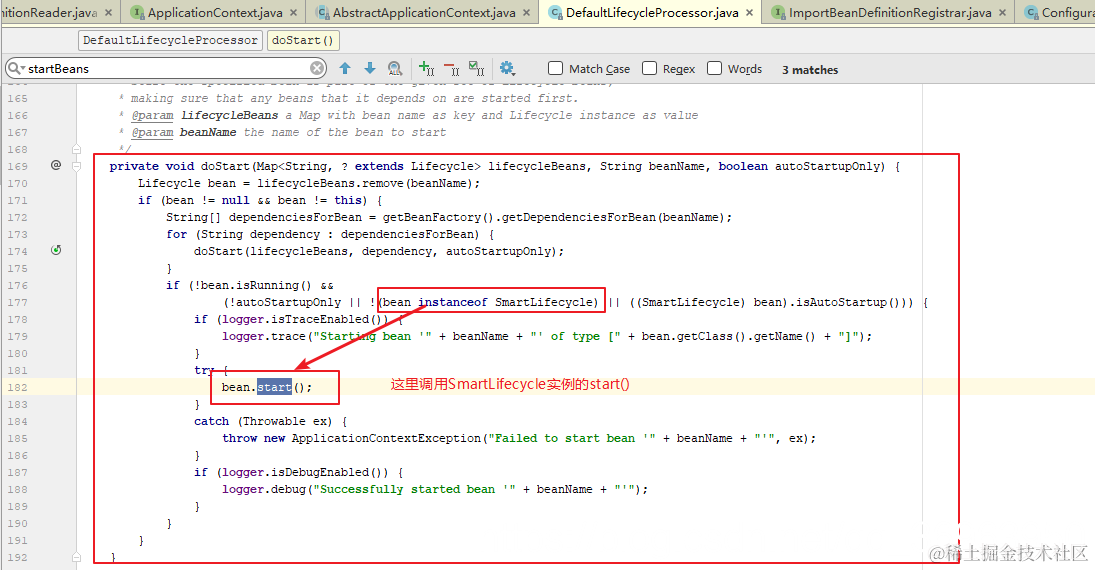Click isAutoStartup call on line 177
This screenshot has width=1095, height=570.
842,302
